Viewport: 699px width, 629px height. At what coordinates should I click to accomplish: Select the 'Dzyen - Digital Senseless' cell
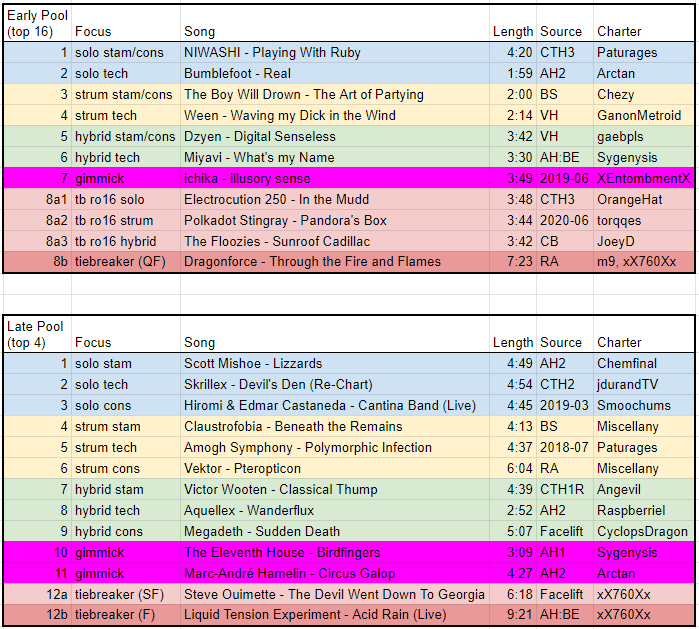coord(335,136)
